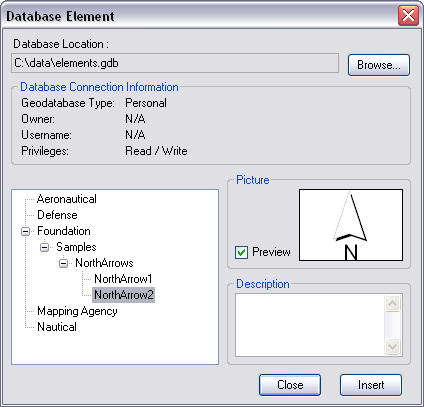Click the Insert button
The image size is (424, 407).
pos(371,385)
